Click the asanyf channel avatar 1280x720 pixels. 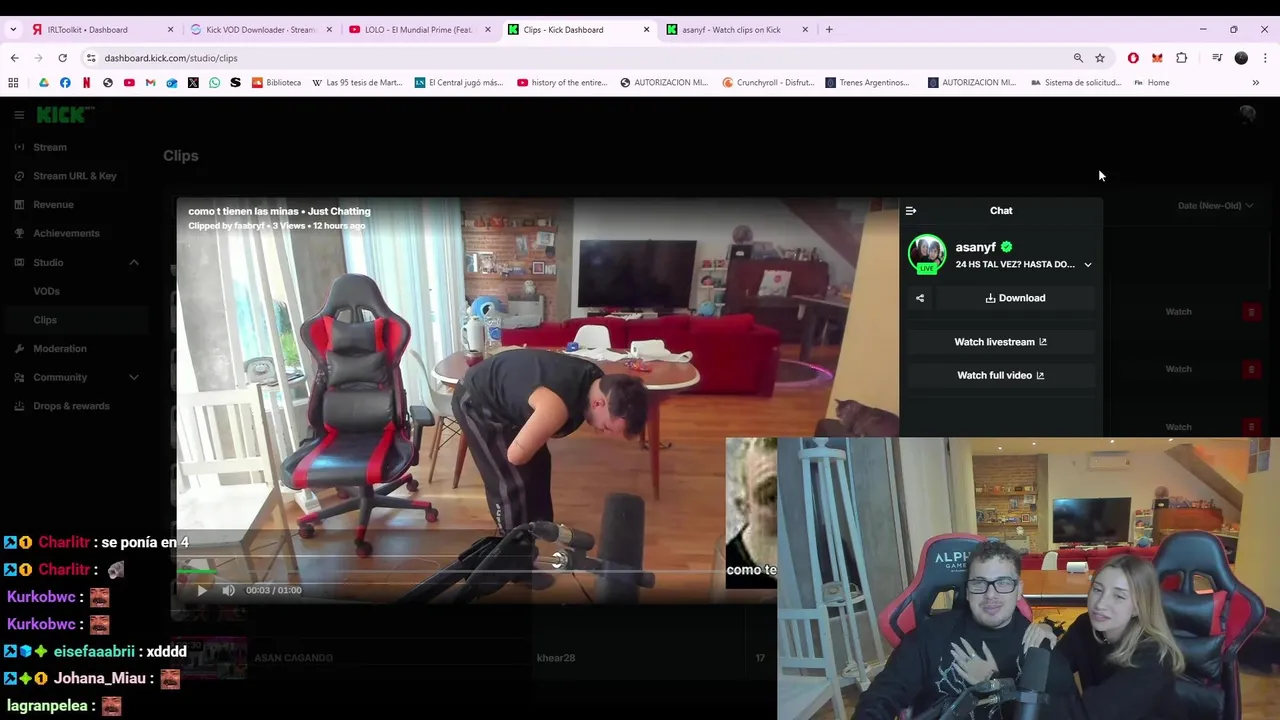(x=927, y=254)
